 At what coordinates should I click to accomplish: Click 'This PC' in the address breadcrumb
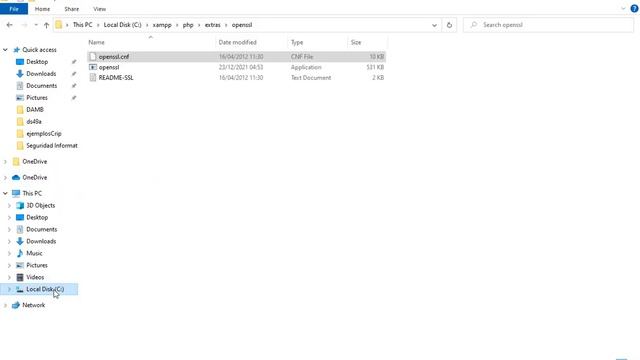click(x=82, y=25)
